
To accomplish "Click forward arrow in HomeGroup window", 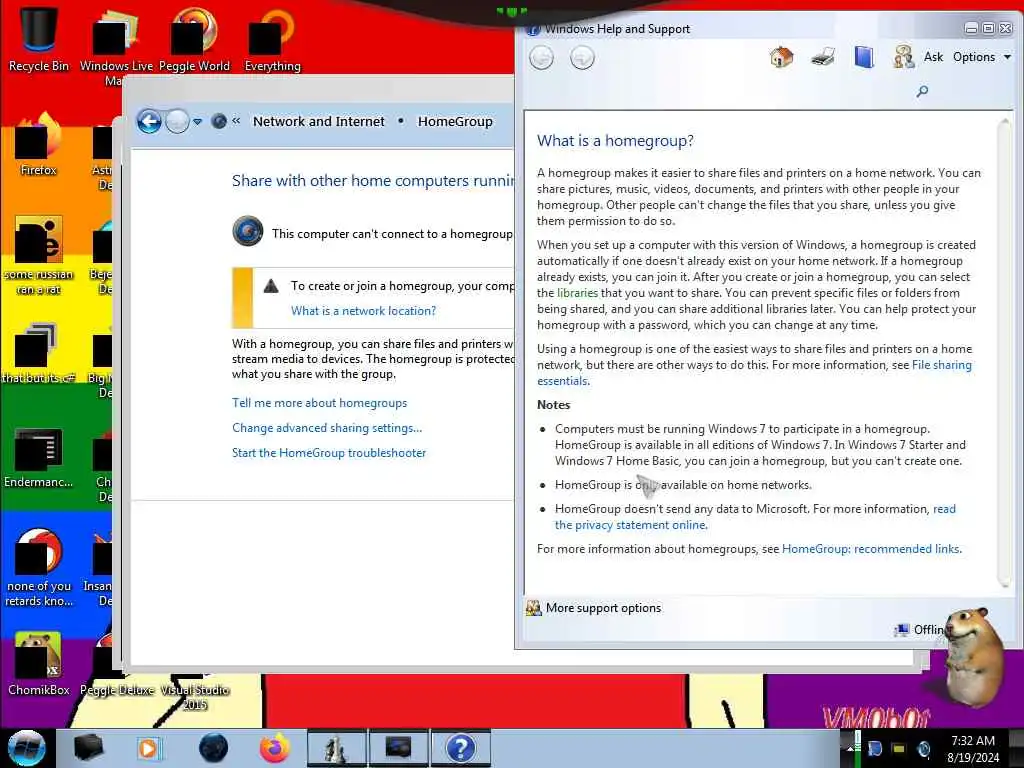I will point(177,121).
